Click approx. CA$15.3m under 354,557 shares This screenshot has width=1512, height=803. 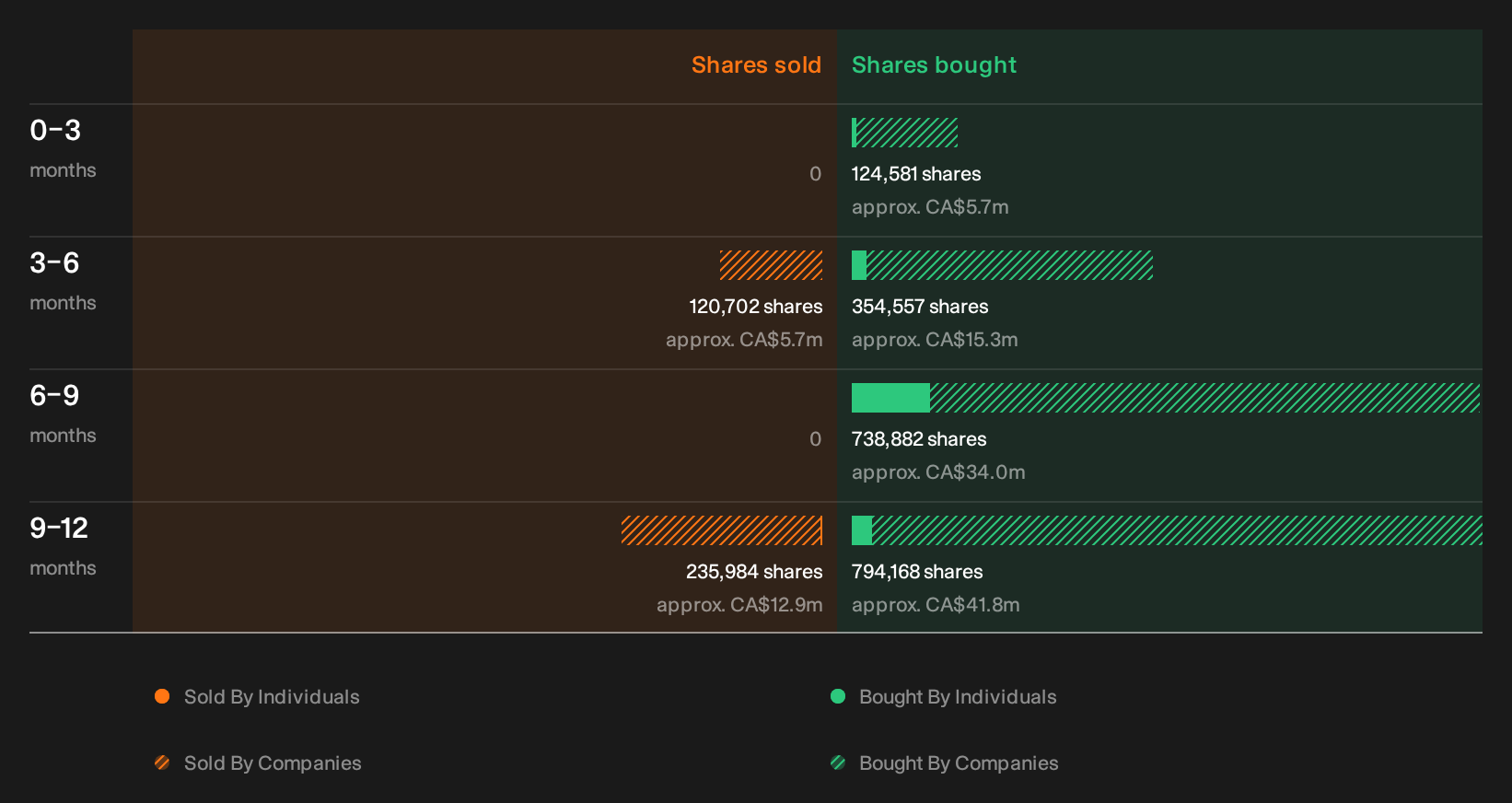click(x=935, y=340)
